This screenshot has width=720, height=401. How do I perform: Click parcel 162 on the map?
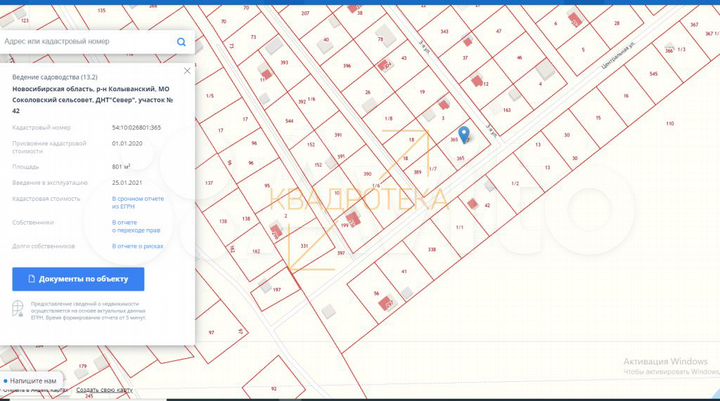point(256,252)
